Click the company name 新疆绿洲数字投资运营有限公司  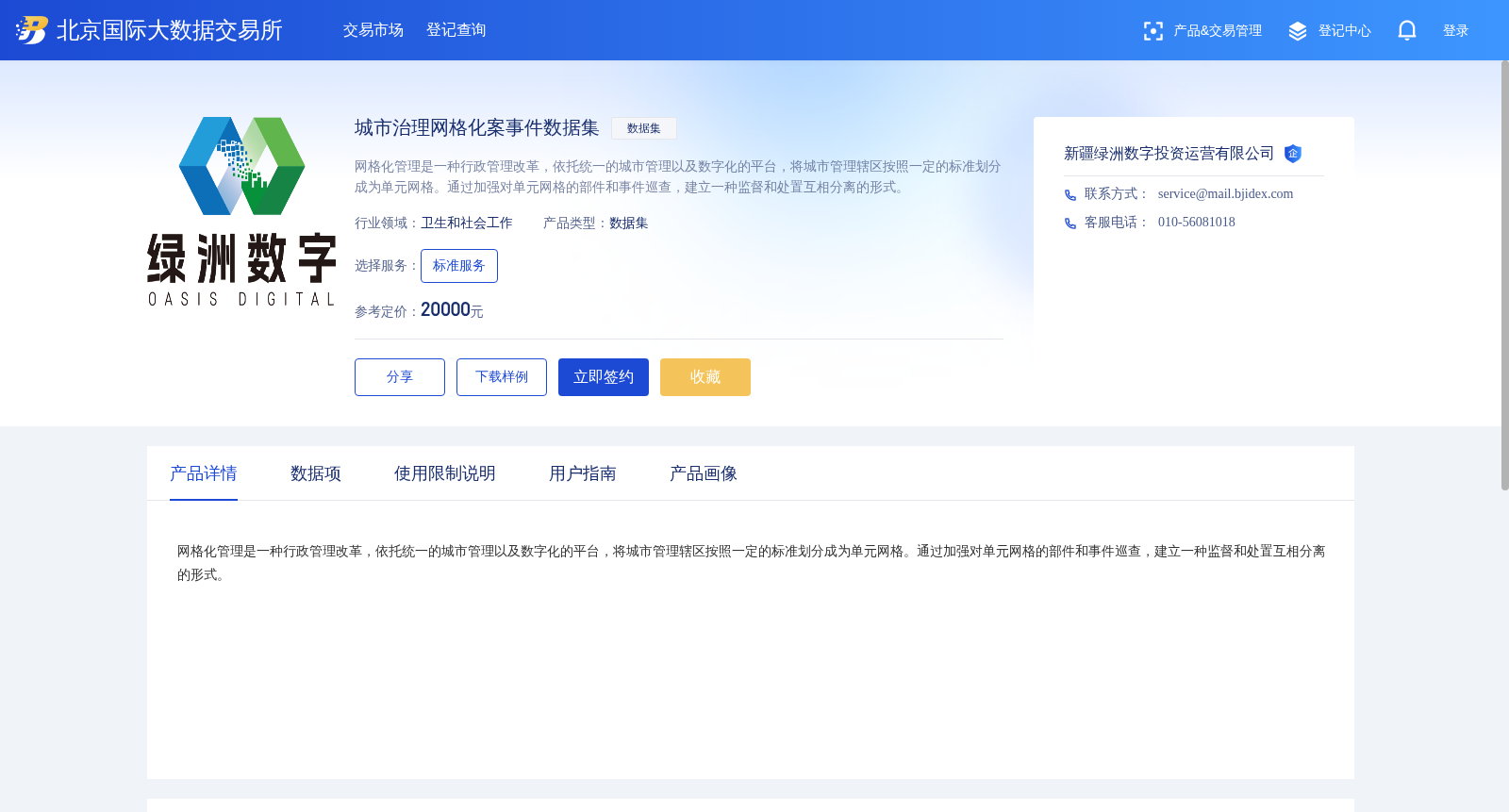point(1169,154)
